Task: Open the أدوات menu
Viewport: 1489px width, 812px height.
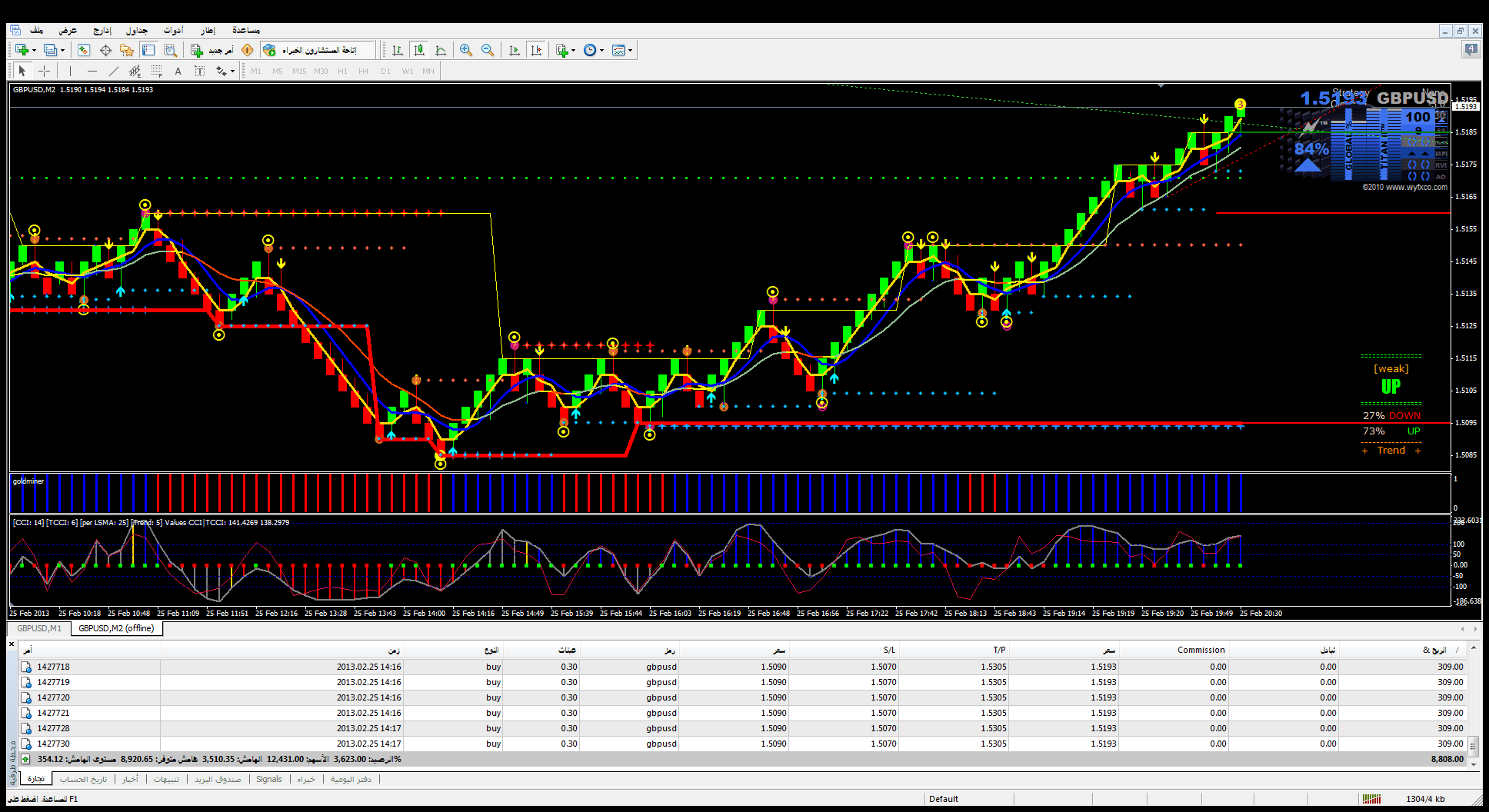Action: click(173, 30)
